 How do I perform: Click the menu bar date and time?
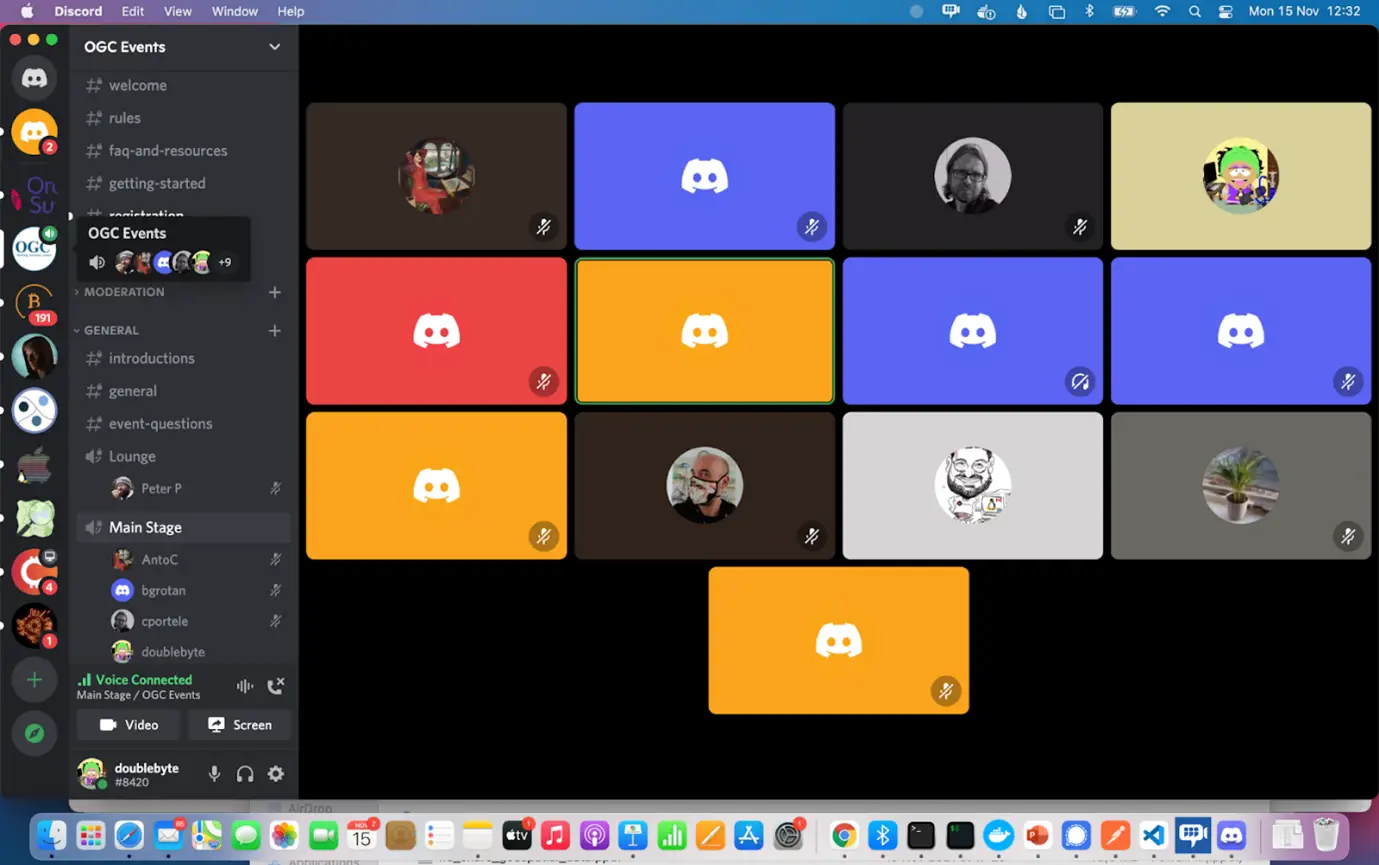point(1304,12)
